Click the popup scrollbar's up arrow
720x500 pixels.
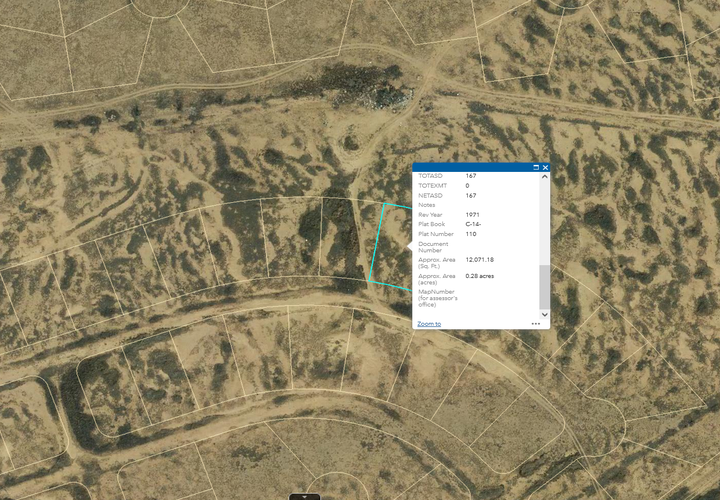click(x=545, y=177)
